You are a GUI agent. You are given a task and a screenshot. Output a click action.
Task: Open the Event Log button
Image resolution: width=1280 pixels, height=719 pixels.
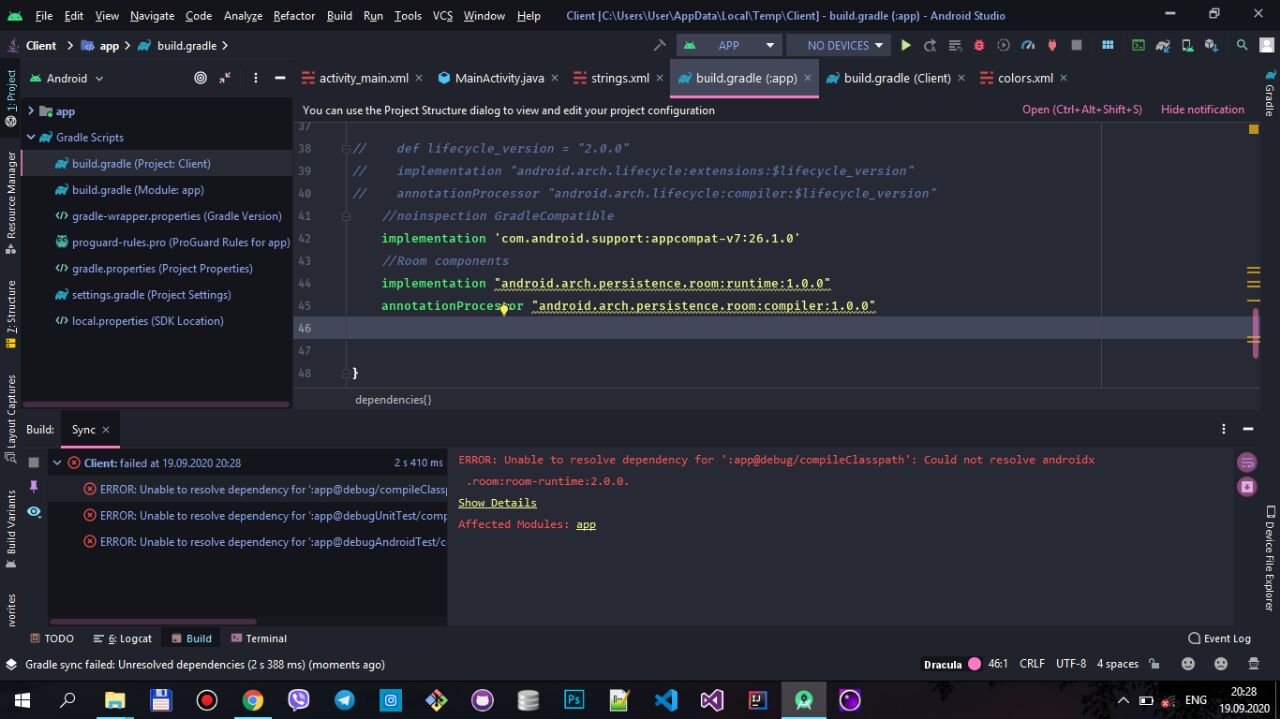tap(1219, 638)
